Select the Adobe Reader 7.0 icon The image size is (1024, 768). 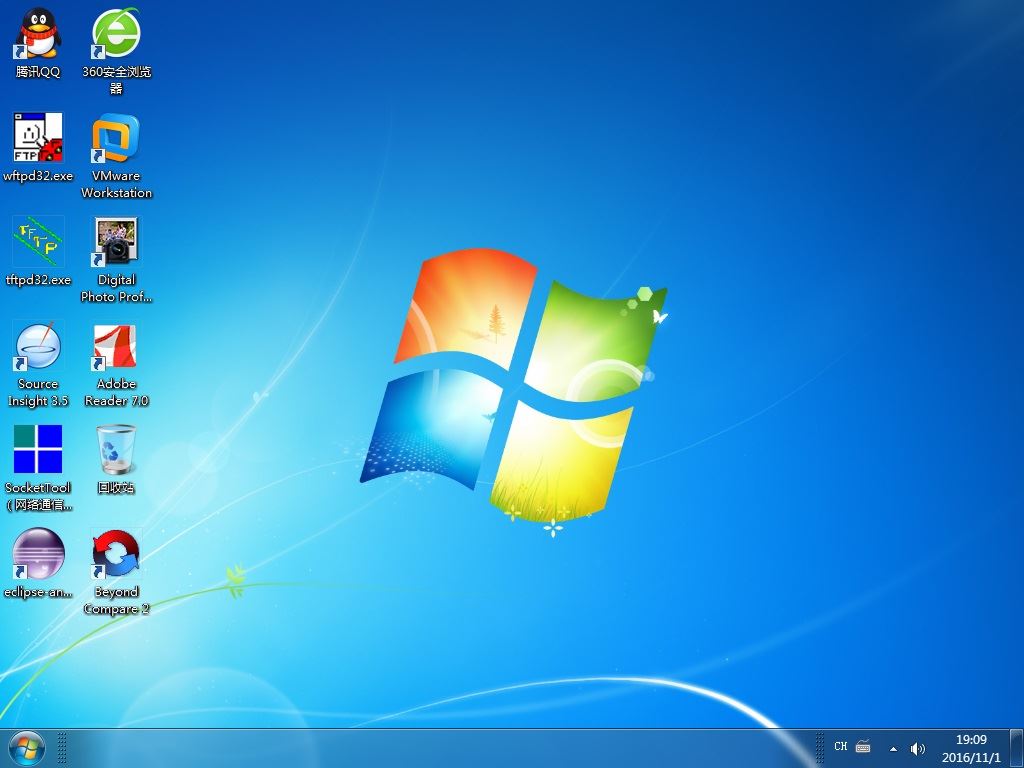(116, 345)
